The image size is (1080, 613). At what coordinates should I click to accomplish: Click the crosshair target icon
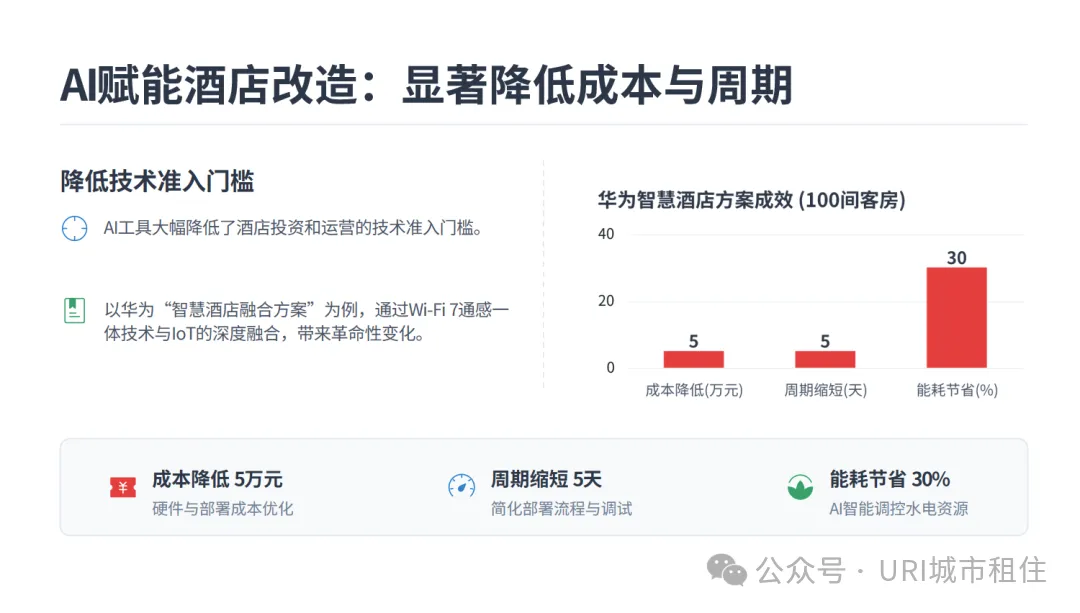point(74,229)
